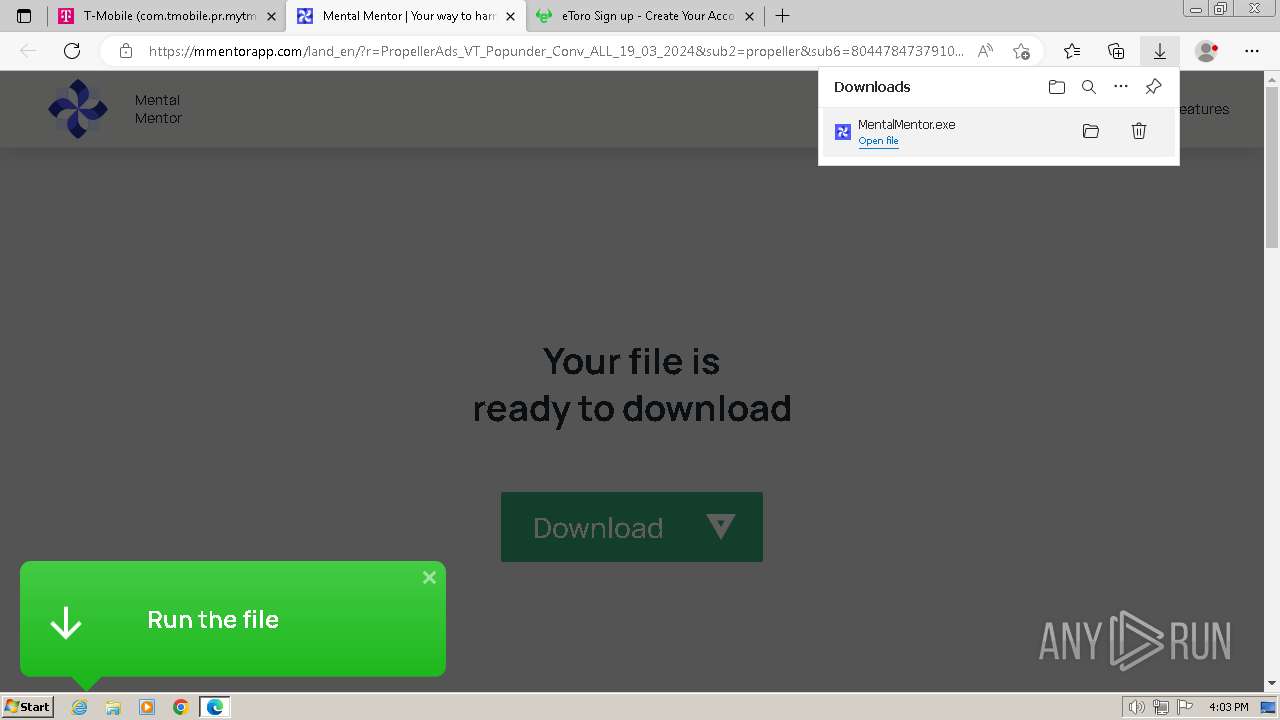Select Edge taskbar button
1280x720 pixels.
pyautogui.click(x=215, y=707)
